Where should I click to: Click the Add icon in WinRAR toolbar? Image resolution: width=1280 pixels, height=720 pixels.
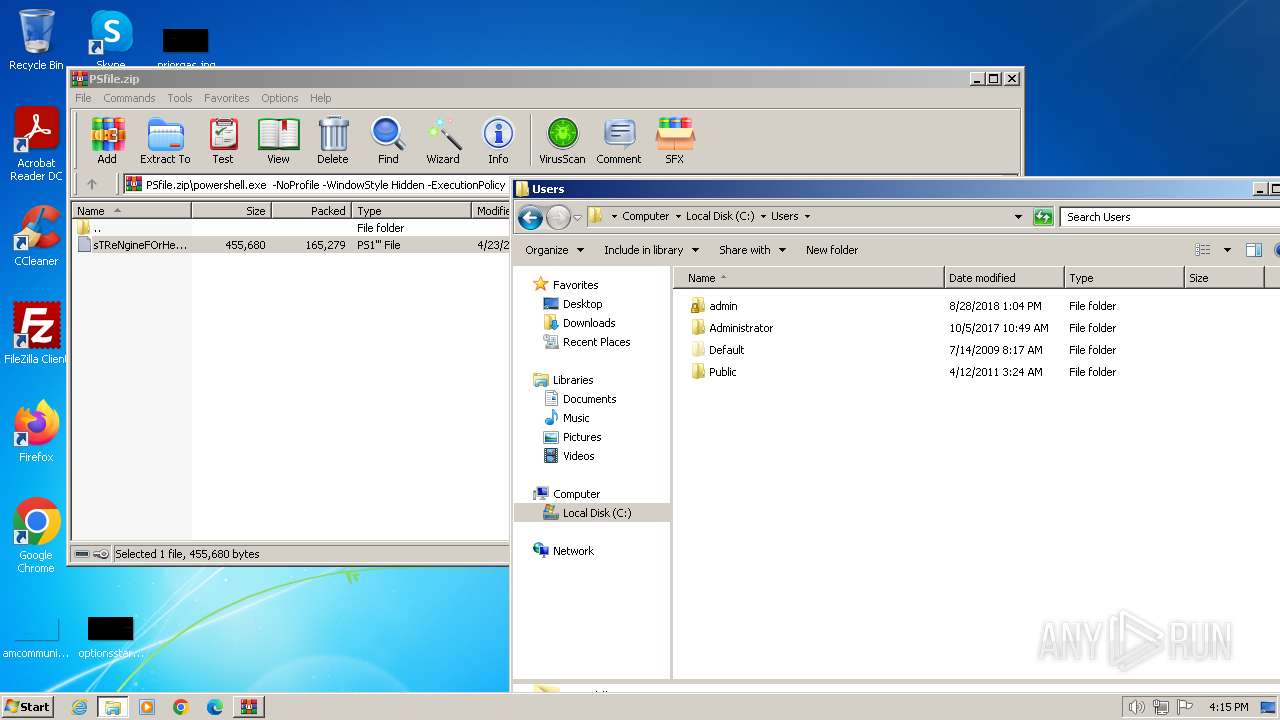[107, 140]
